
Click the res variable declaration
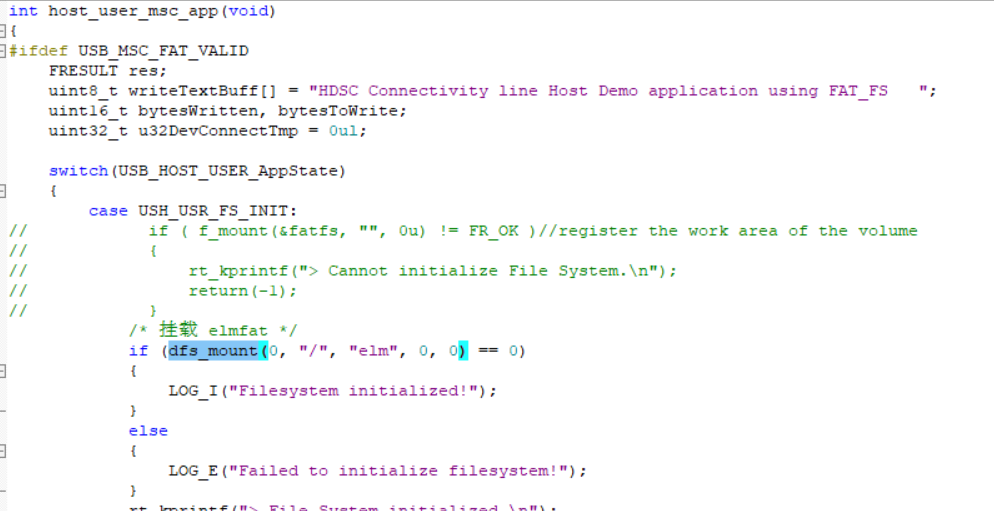143,70
